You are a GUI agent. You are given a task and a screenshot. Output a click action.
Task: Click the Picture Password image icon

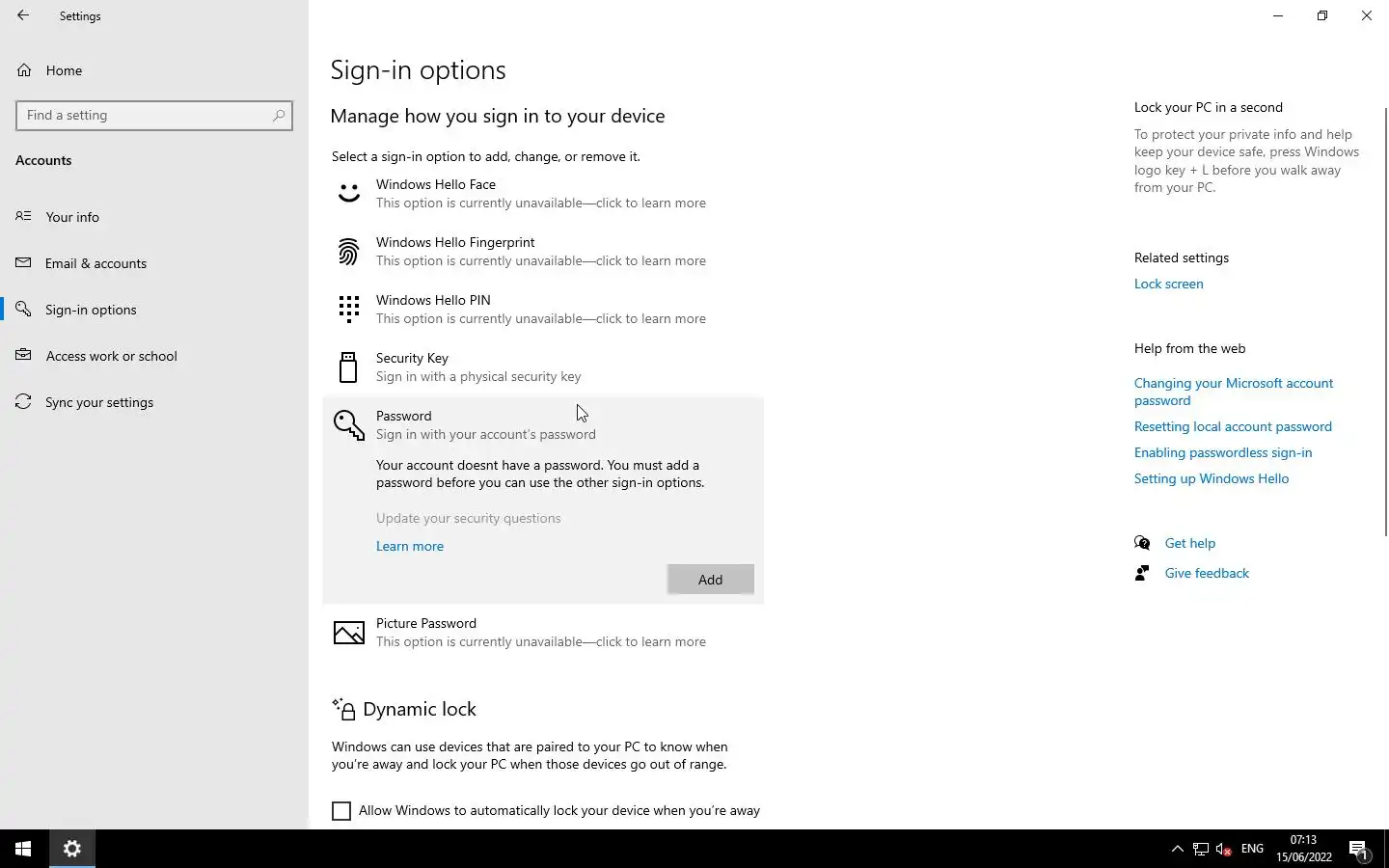(348, 633)
